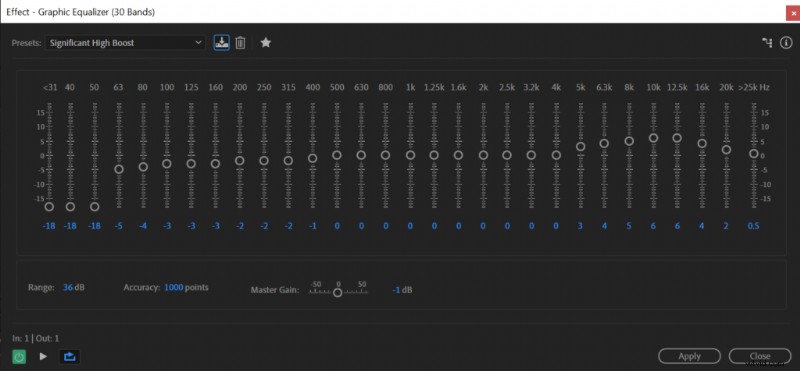Open the channel map editor icon

[x=767, y=43]
